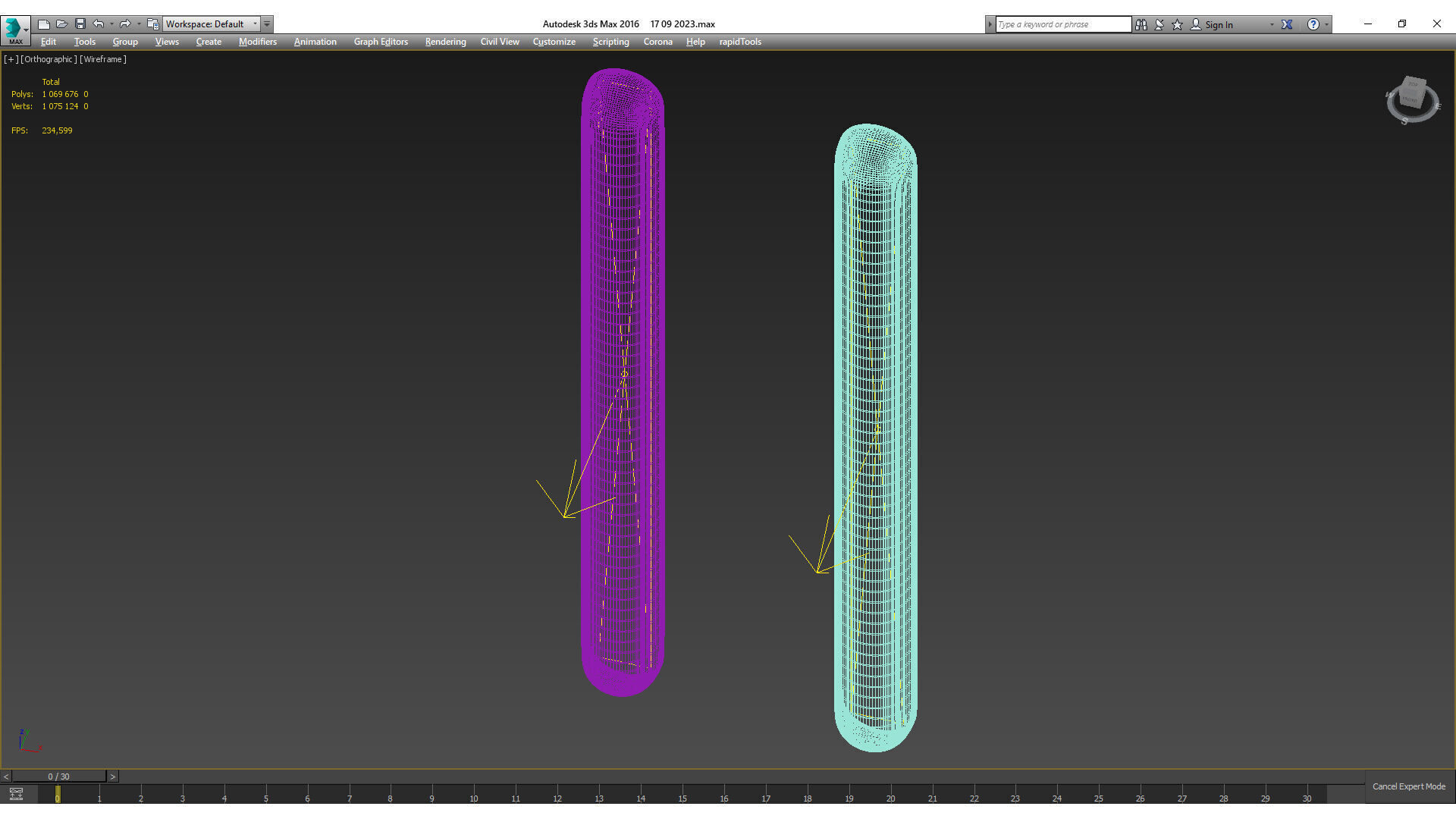The width and height of the screenshot is (1456, 819).
Task: Click the time slider 0 / 30 handle
Action: tap(58, 777)
